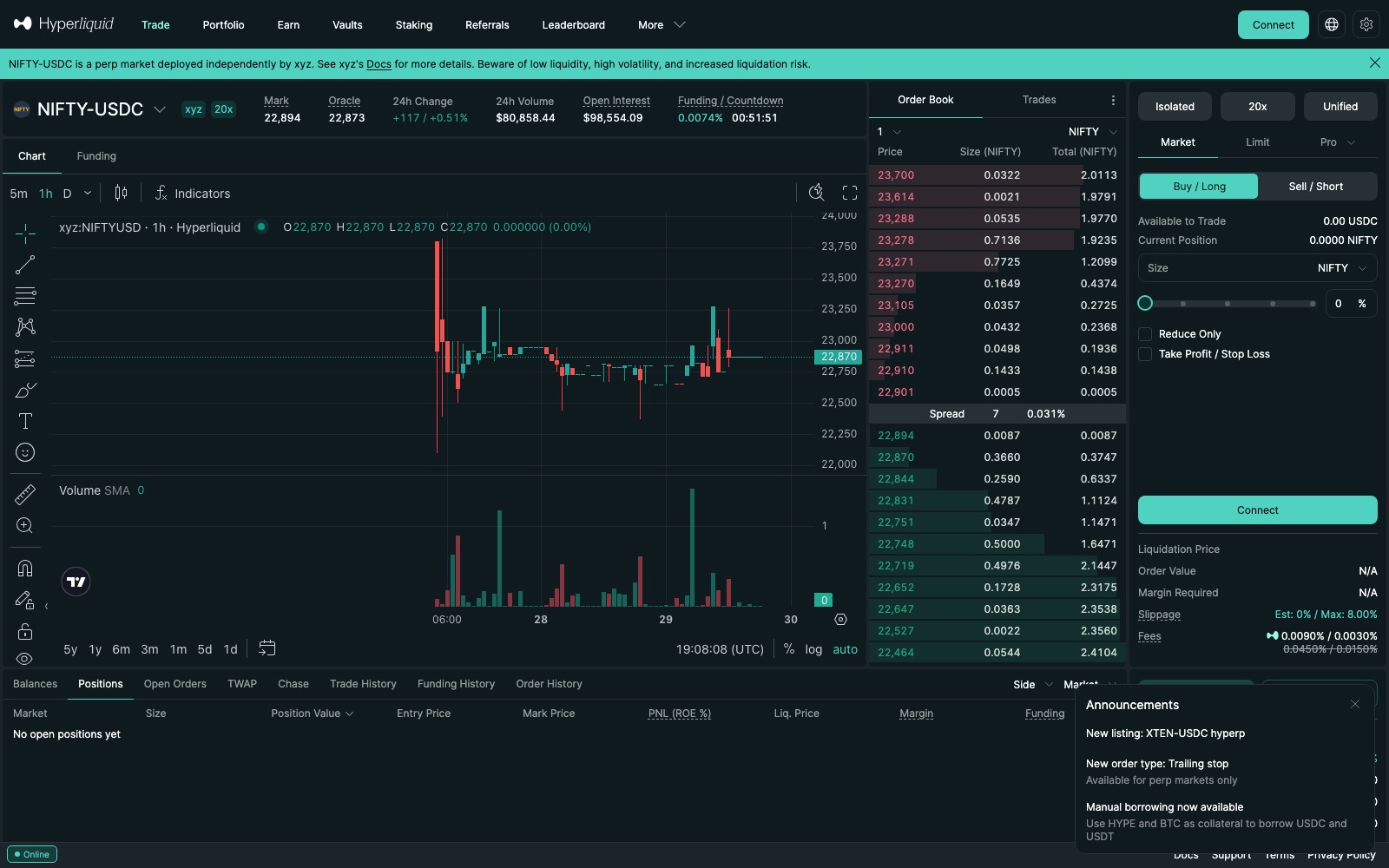The image size is (1389, 868).
Task: Go to the Leaderboard page
Action: coord(574,24)
